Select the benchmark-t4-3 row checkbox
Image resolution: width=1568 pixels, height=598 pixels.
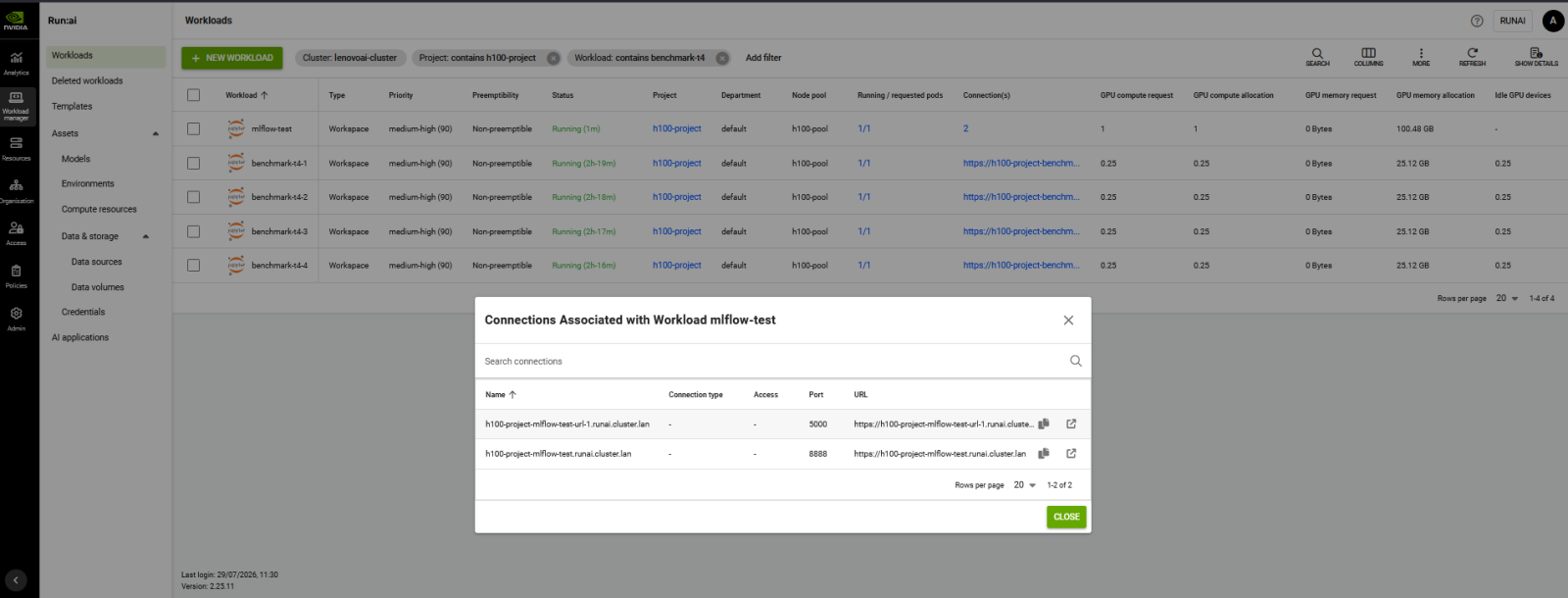pos(193,231)
